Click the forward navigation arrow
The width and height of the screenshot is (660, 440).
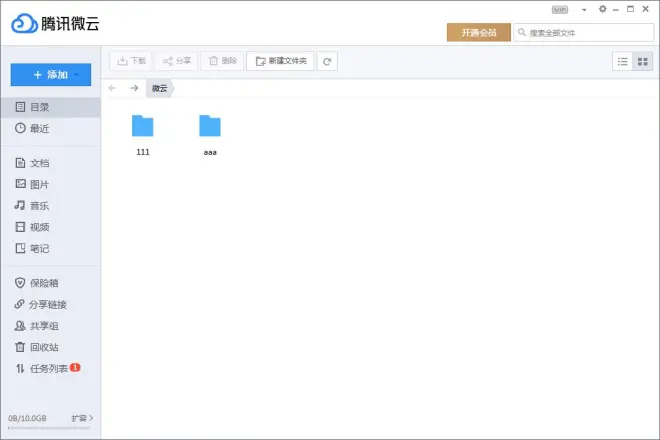[x=134, y=88]
